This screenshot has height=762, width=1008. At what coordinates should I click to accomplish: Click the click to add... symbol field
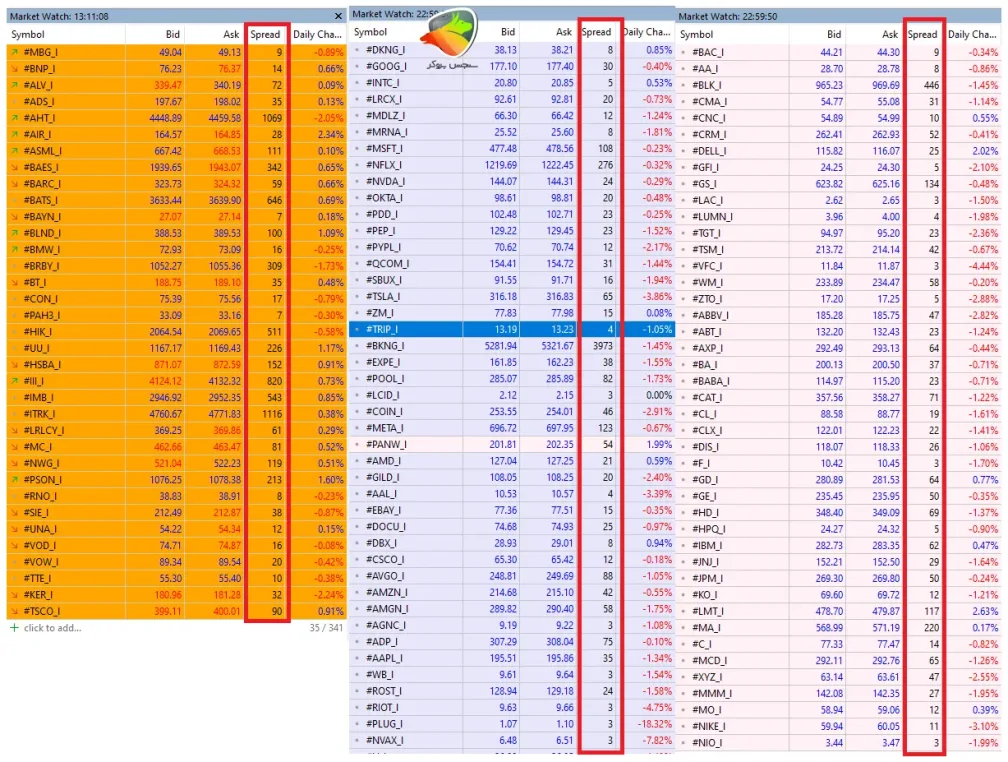click(53, 628)
